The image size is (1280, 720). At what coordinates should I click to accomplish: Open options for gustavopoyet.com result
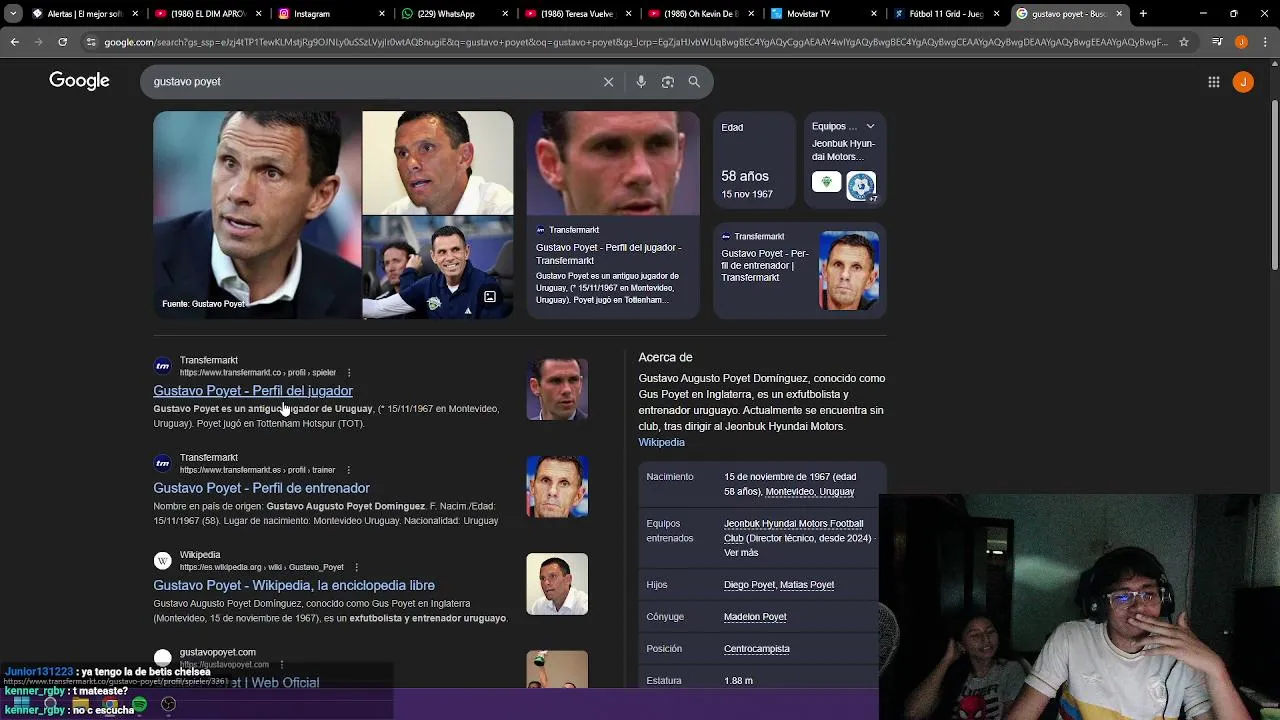(281, 664)
